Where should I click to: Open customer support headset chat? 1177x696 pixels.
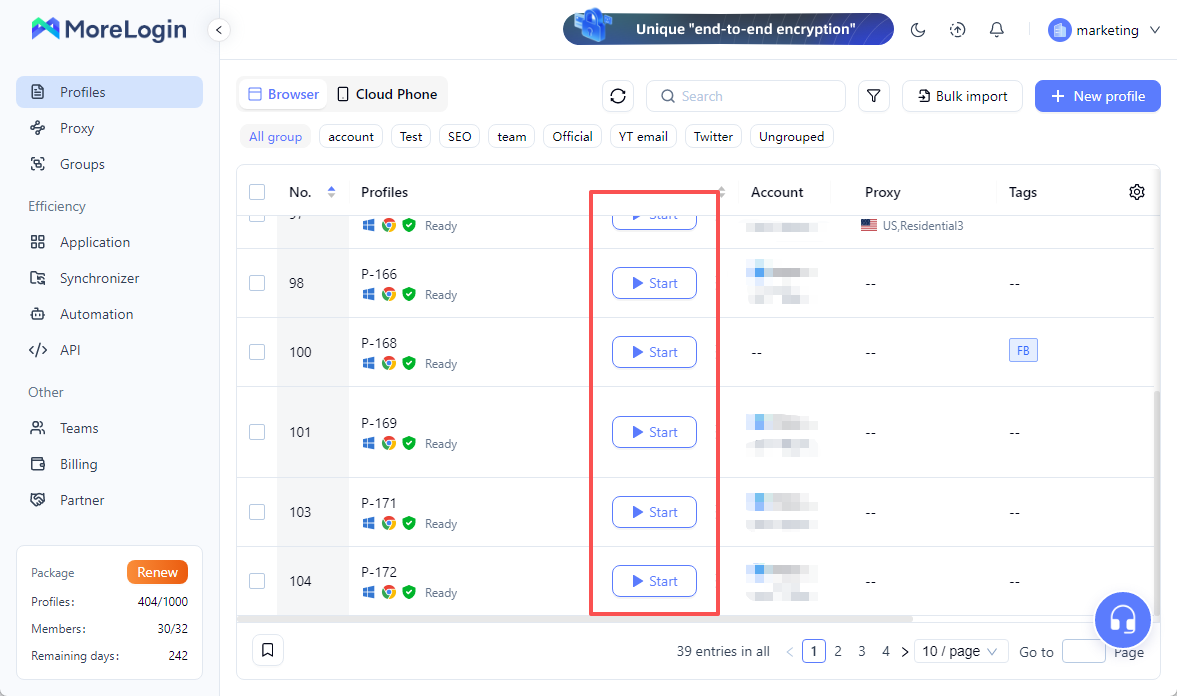[x=1122, y=620]
